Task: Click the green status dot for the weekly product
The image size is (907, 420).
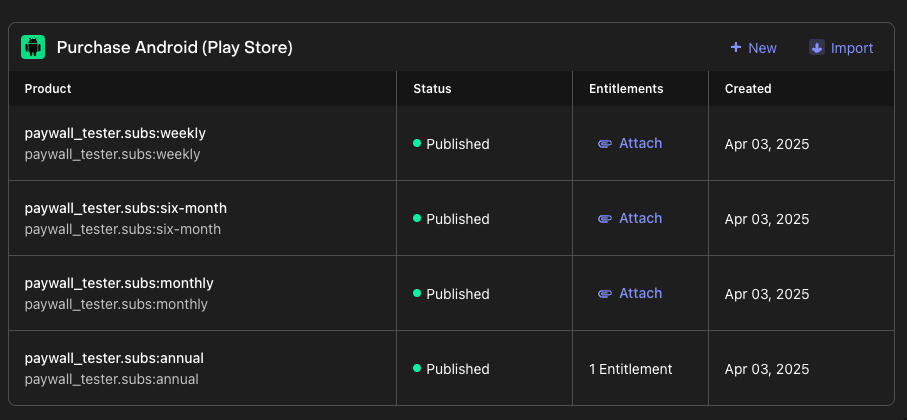Action: (x=417, y=144)
